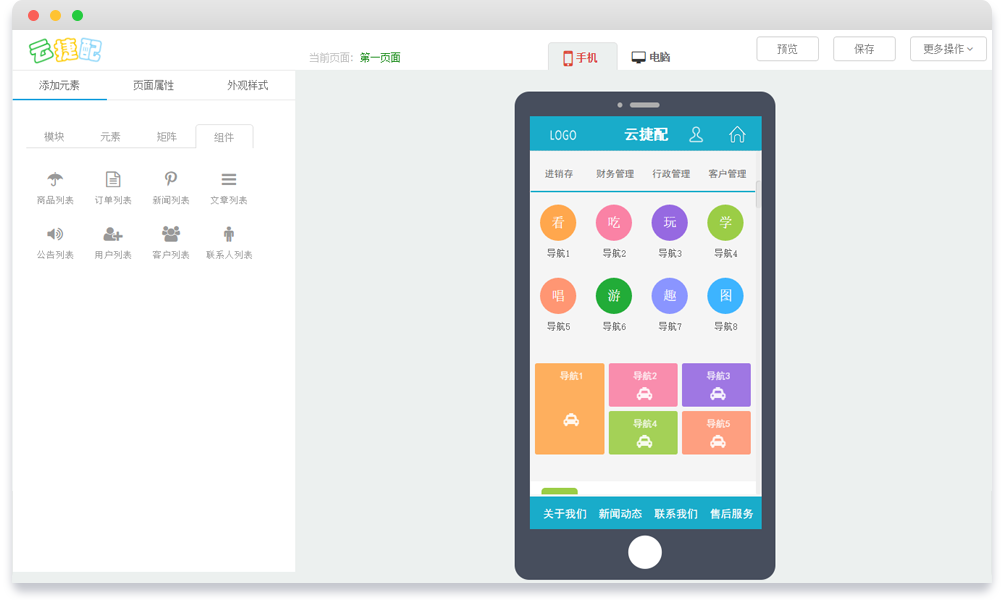Viewport: 1003px width, 600px height.
Task: Select the 联系人列表 person icon
Action: pos(229,235)
